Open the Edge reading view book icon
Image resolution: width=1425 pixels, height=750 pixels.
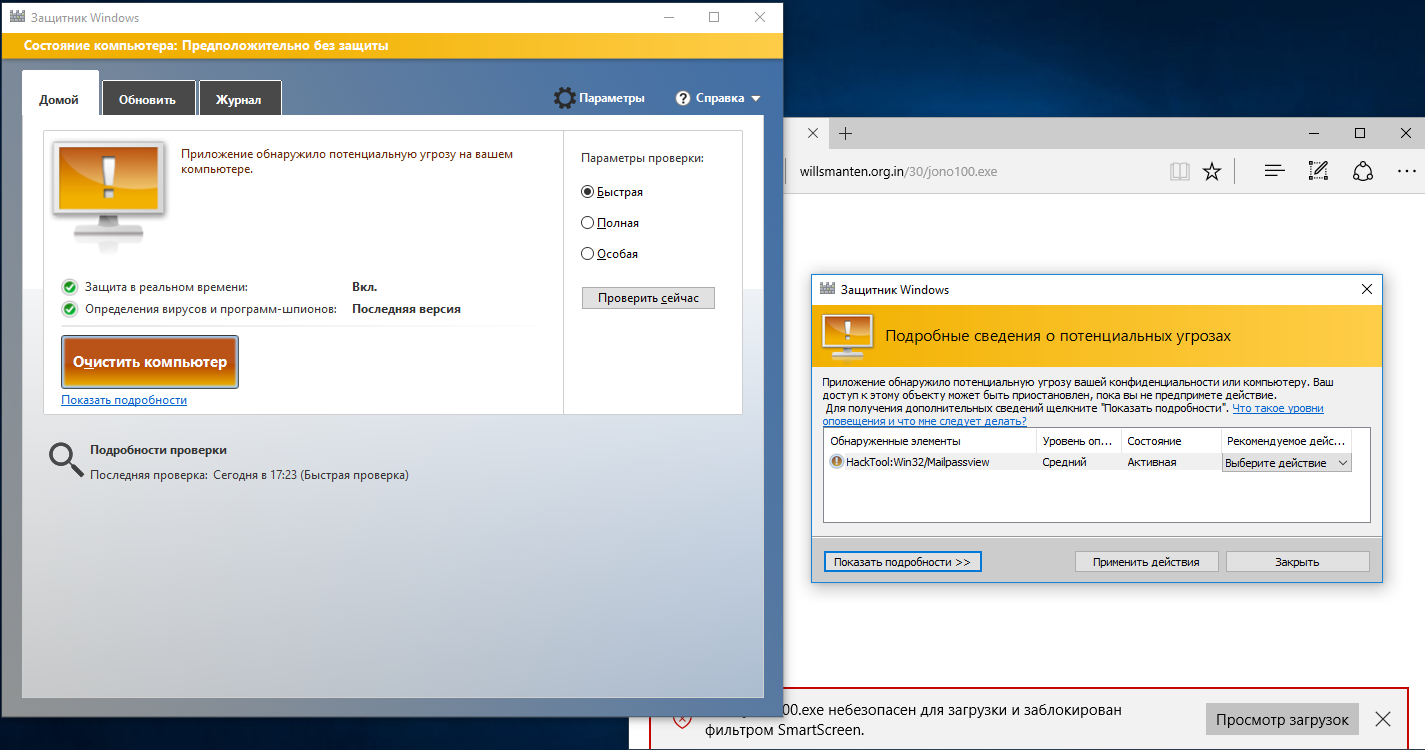coord(1180,171)
